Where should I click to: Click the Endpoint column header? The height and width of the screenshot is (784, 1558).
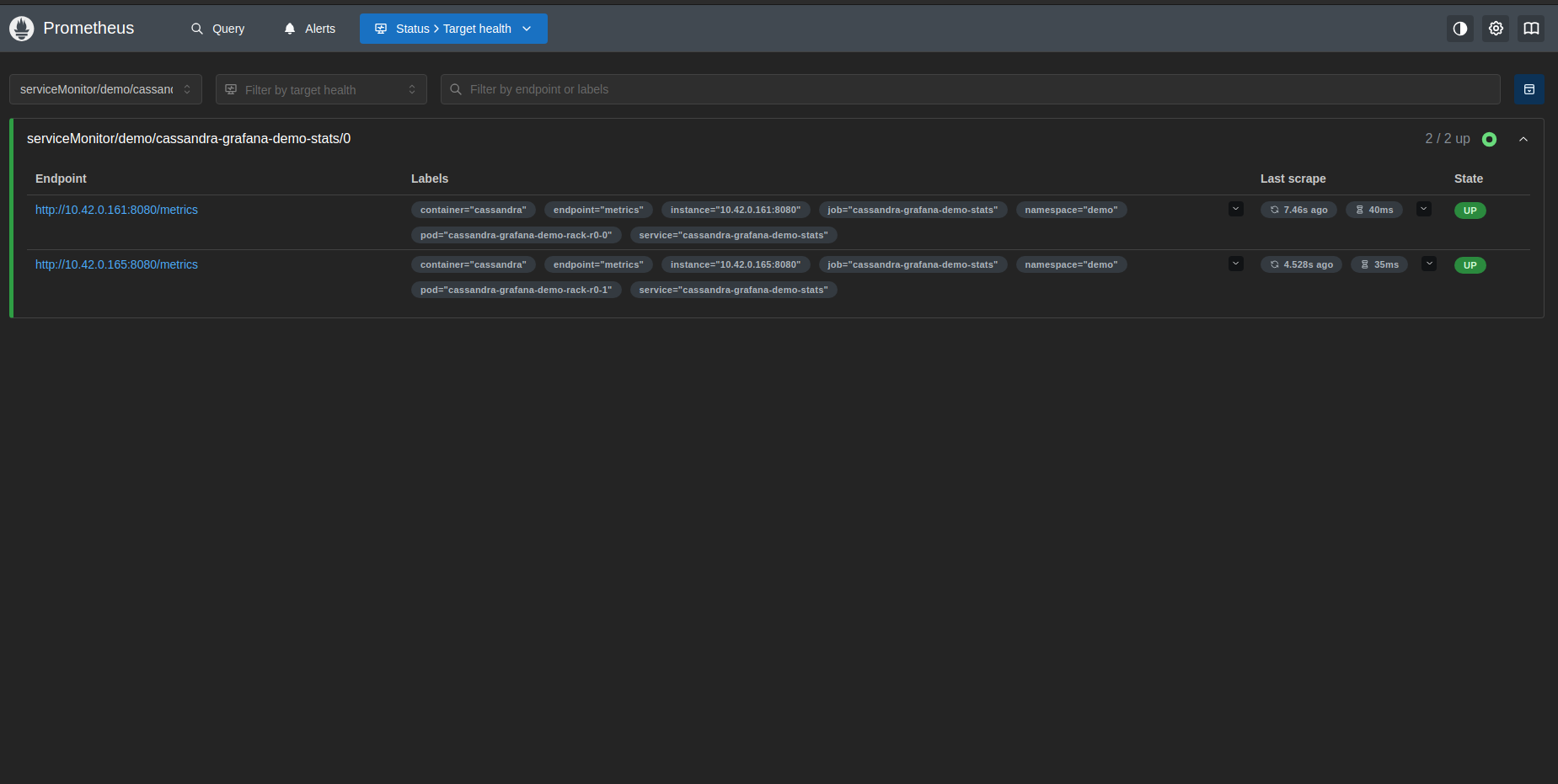click(61, 179)
